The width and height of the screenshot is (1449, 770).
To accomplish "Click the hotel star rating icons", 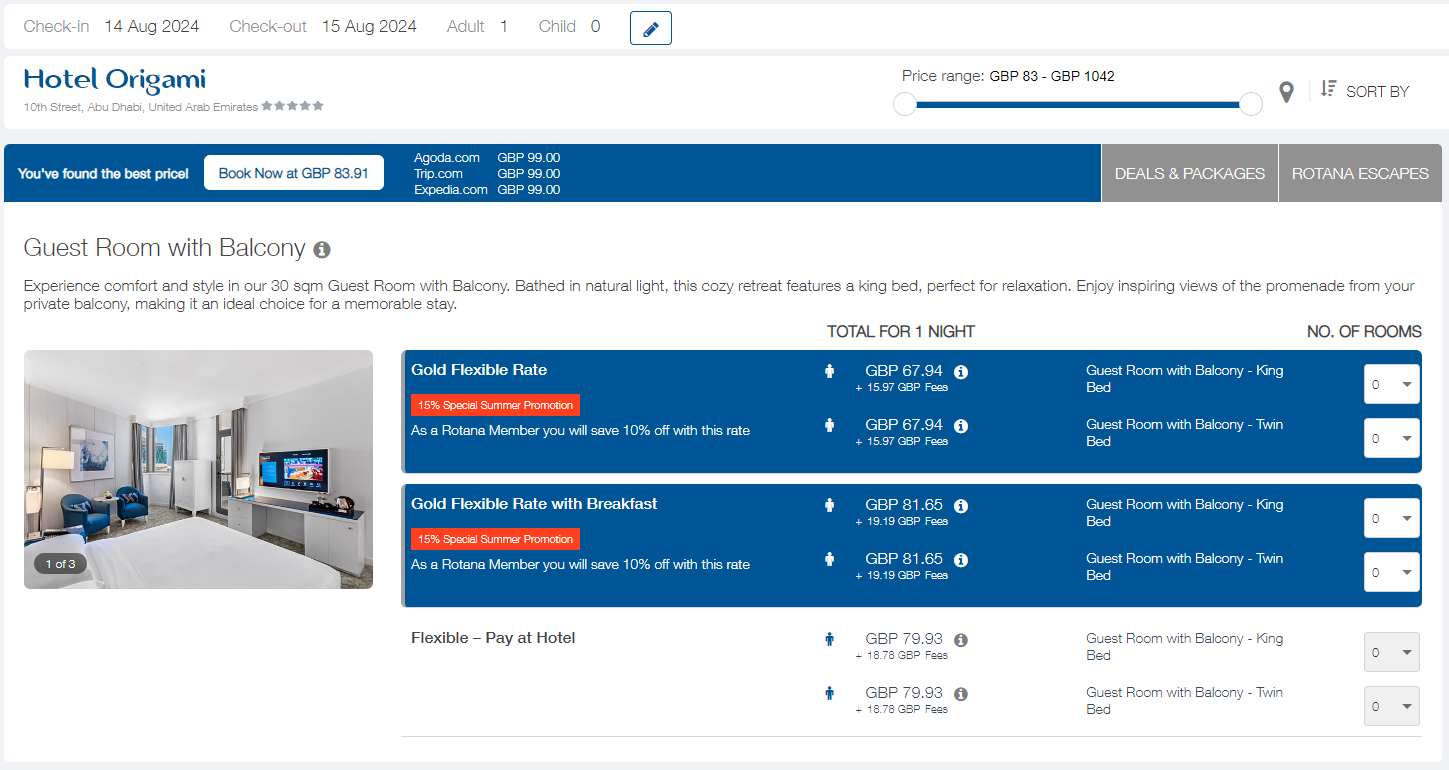I will point(293,106).
